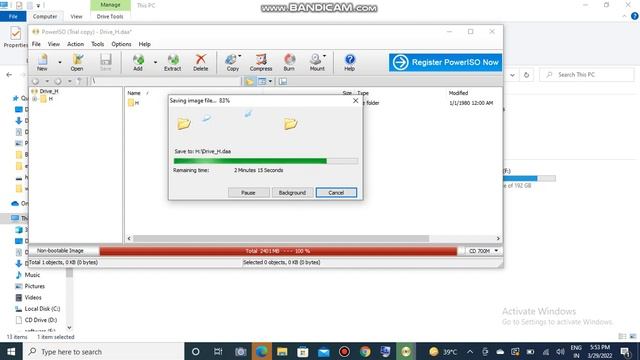Open the Computer ribbon tab in This PC
This screenshot has width=640, height=360.
[45, 16]
